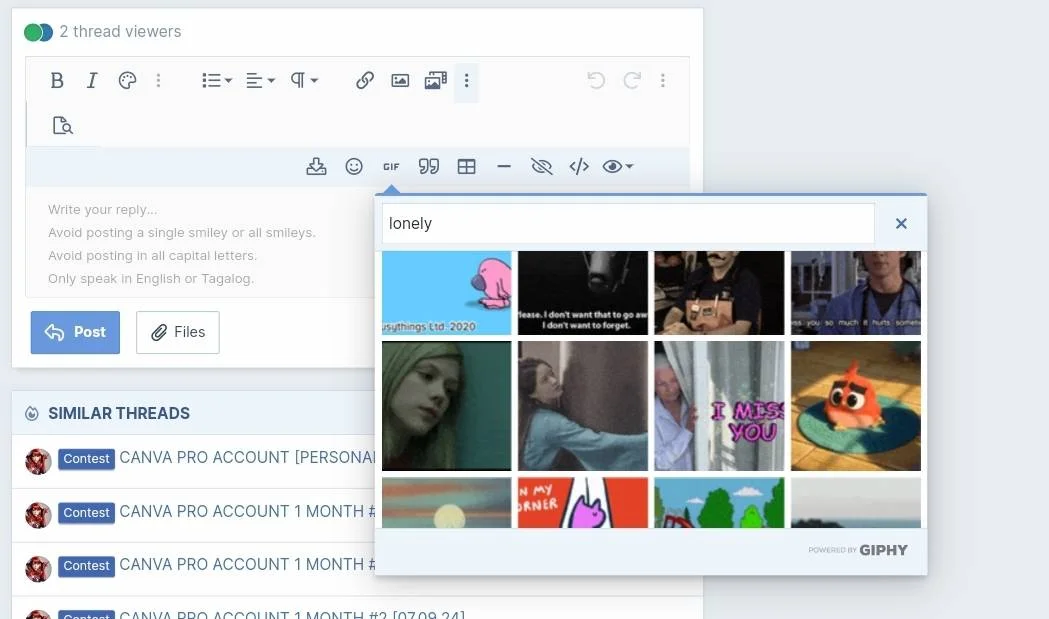Insert spoiler using crossed-eye icon

click(541, 166)
